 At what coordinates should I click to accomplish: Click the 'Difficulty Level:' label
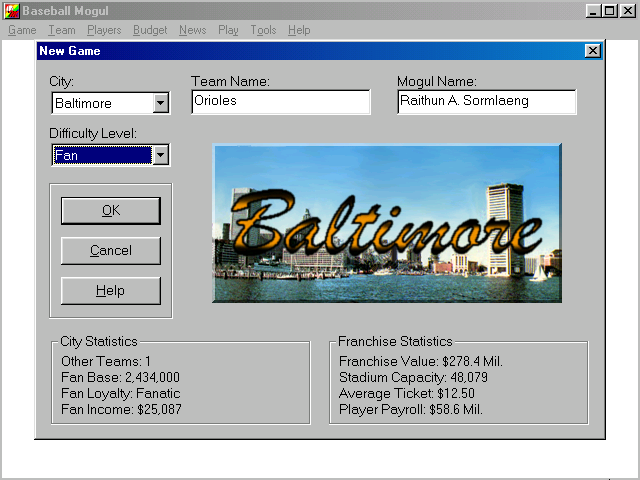click(x=93, y=133)
